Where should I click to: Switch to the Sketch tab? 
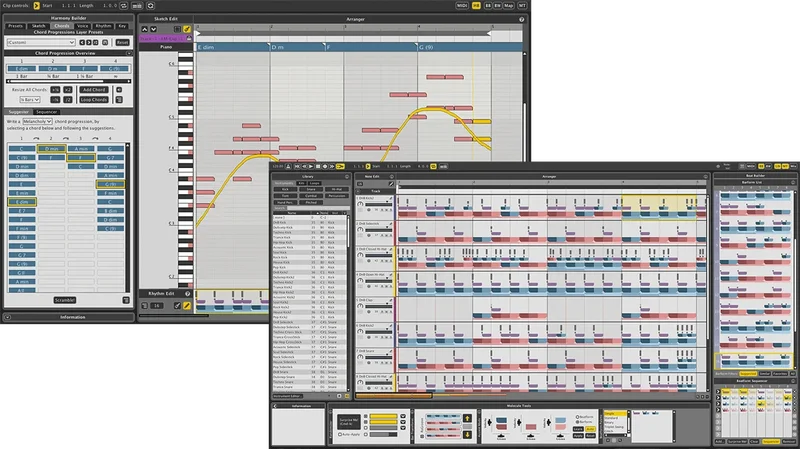[x=39, y=26]
